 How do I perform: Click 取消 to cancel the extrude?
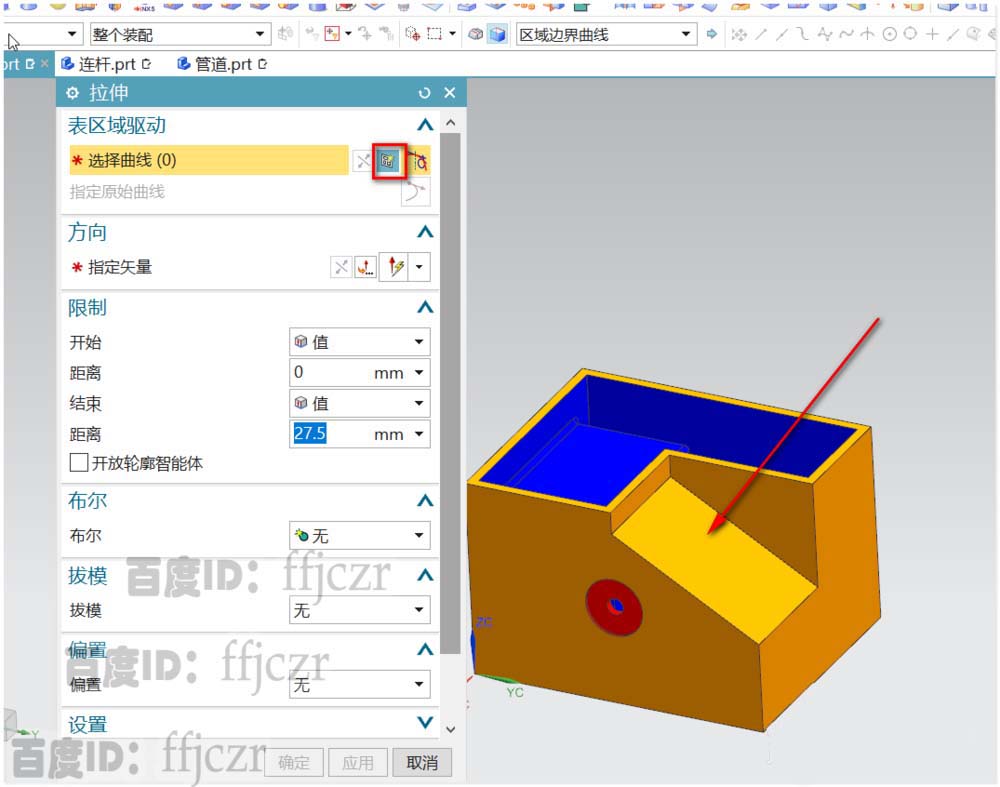422,762
